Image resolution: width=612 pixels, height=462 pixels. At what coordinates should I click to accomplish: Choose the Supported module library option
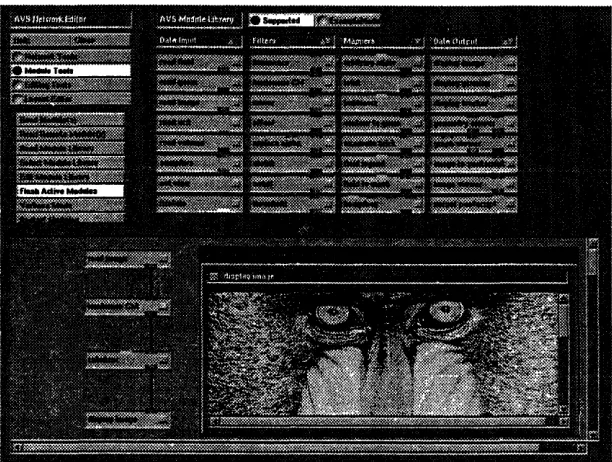[281, 20]
